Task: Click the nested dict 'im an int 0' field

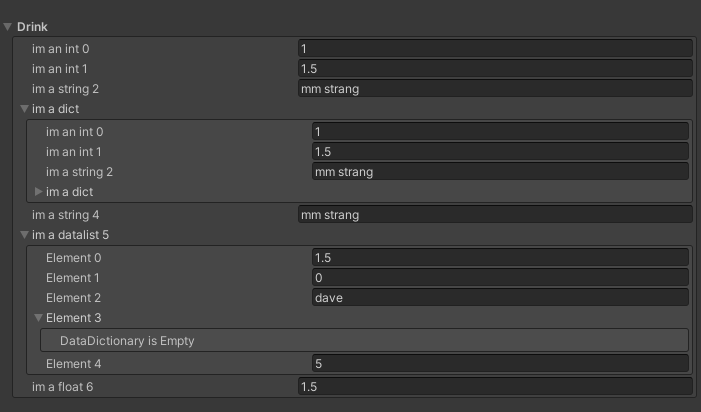Action: tap(500, 131)
